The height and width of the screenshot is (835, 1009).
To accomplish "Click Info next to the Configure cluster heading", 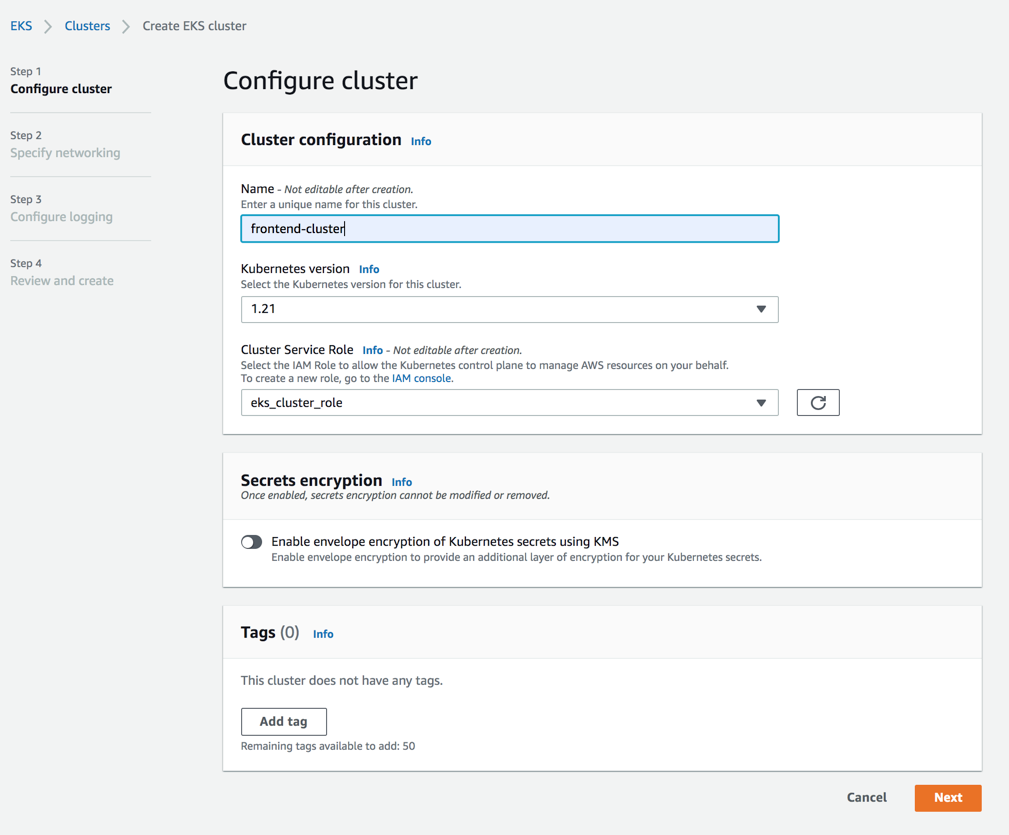I will click(x=420, y=141).
